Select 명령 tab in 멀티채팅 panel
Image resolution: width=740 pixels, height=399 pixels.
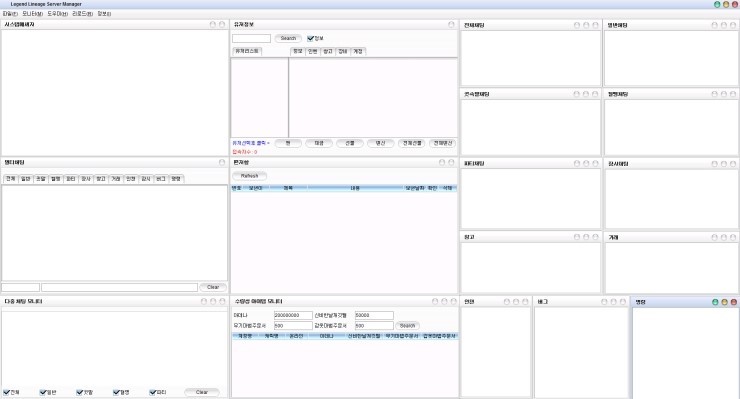point(176,178)
